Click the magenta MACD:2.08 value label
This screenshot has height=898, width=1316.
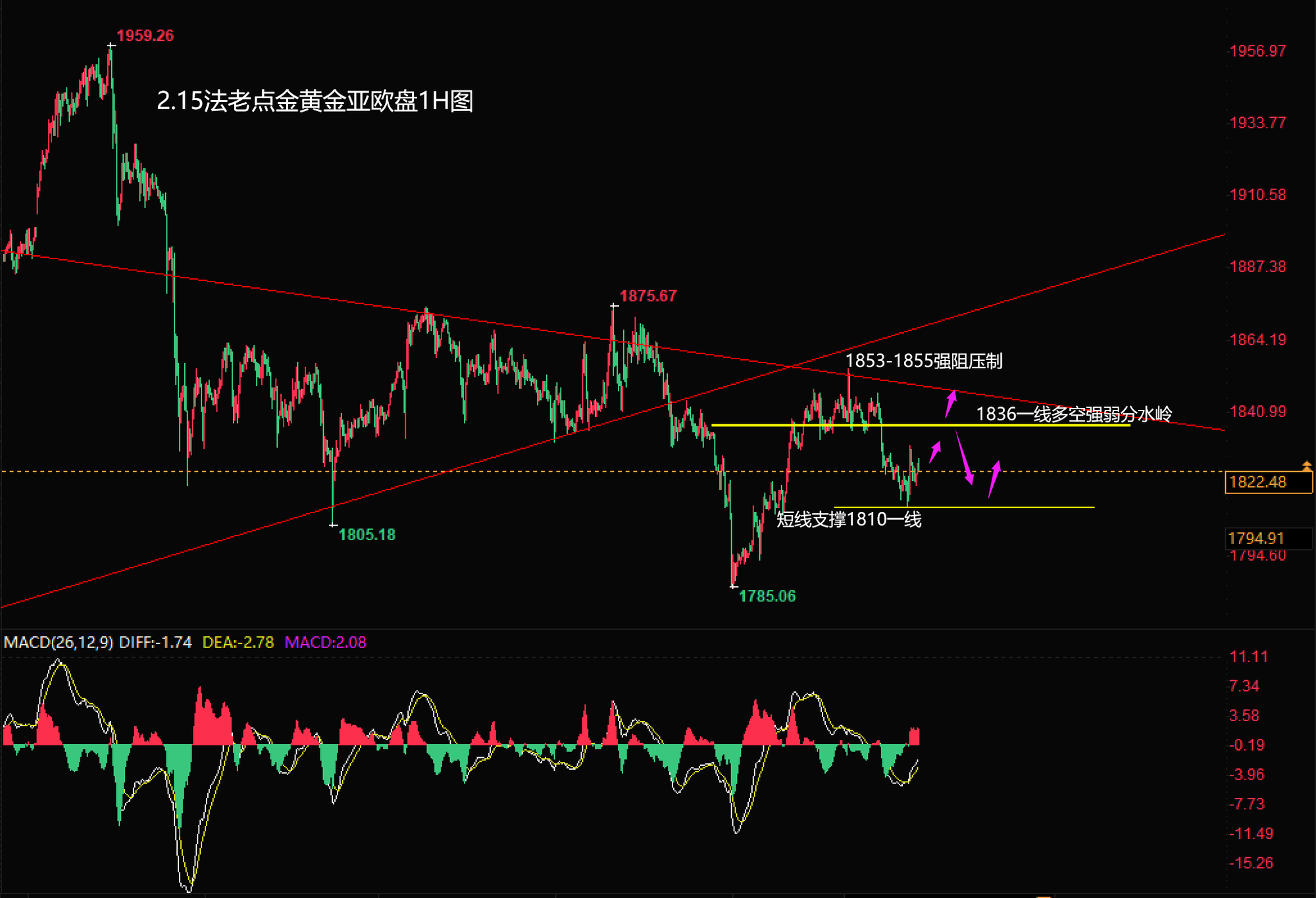pos(325,642)
